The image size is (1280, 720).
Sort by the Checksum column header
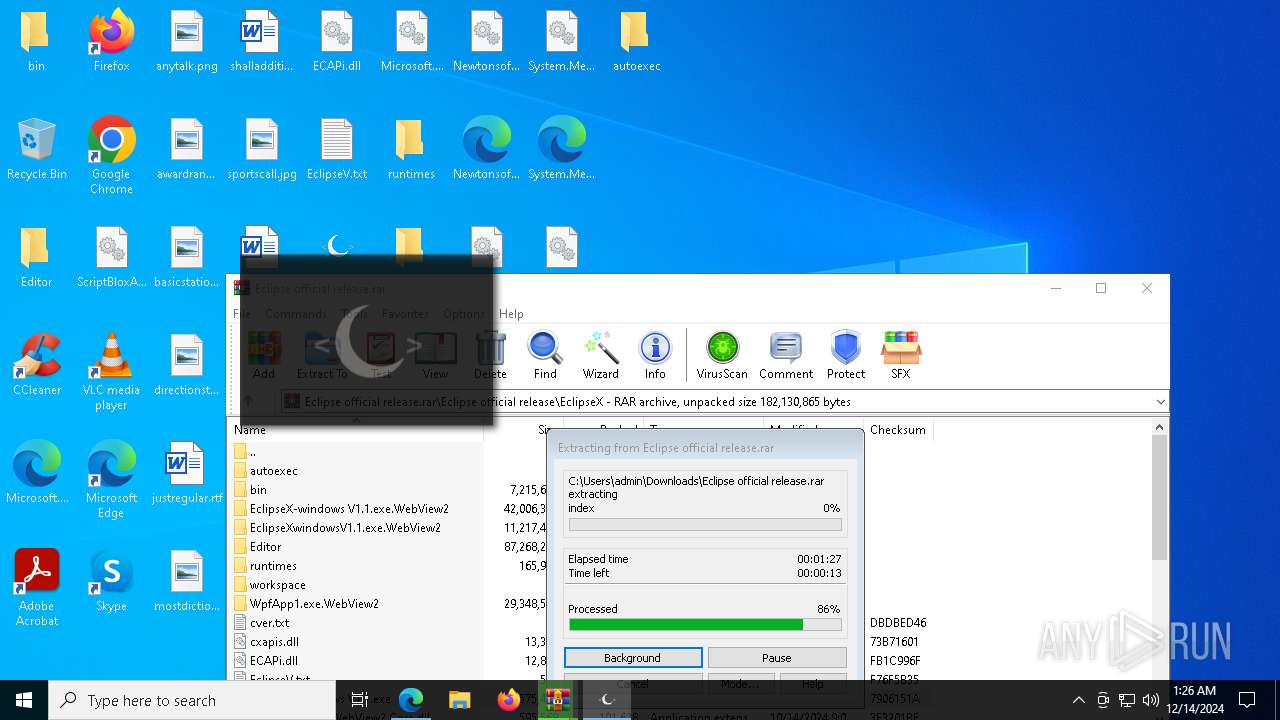pos(898,430)
